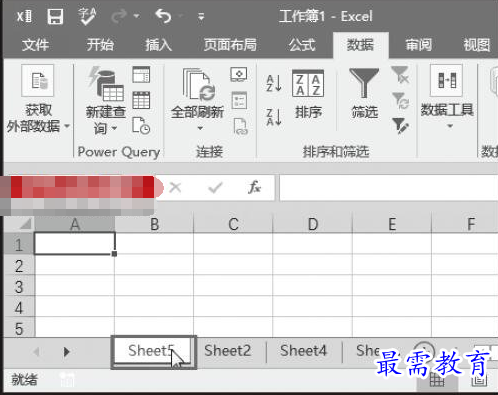Viewport: 498px width, 395px height.
Task: Click the Undo arrow icon
Action: (x=164, y=16)
